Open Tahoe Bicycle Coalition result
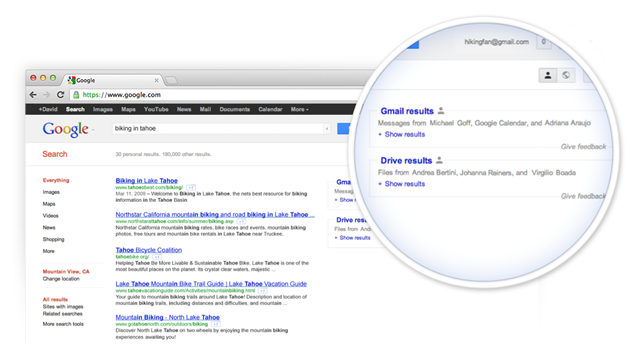 (149, 250)
